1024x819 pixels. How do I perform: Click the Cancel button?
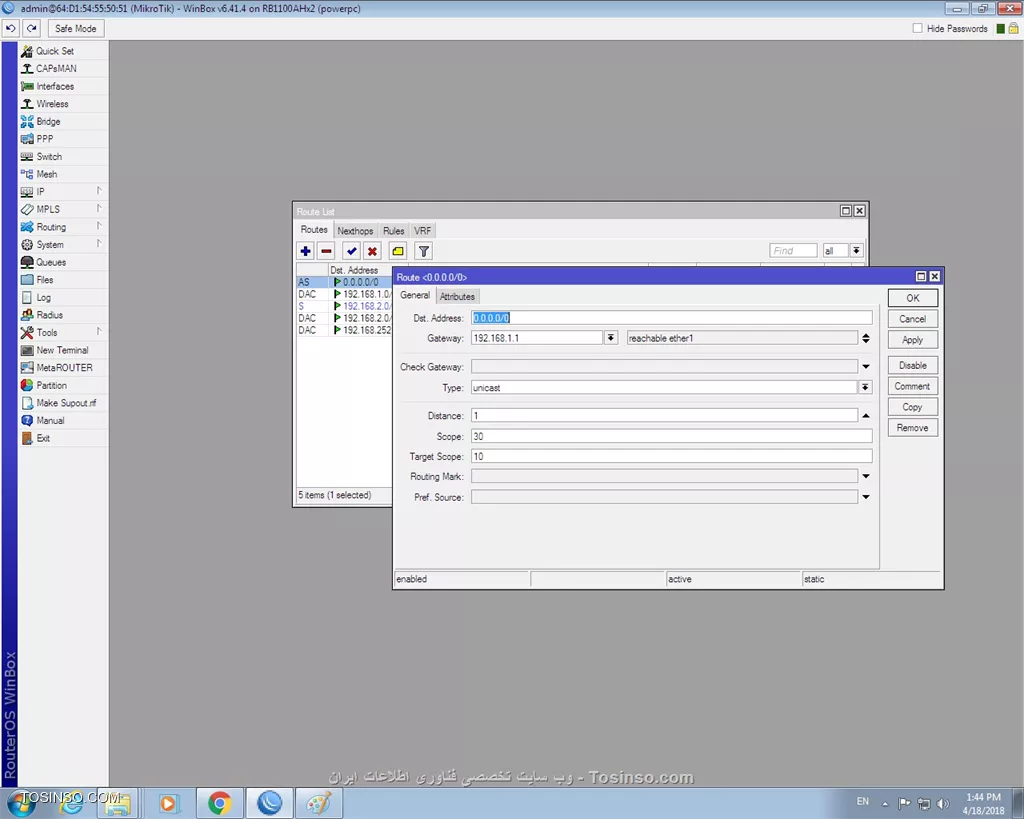tap(913, 319)
